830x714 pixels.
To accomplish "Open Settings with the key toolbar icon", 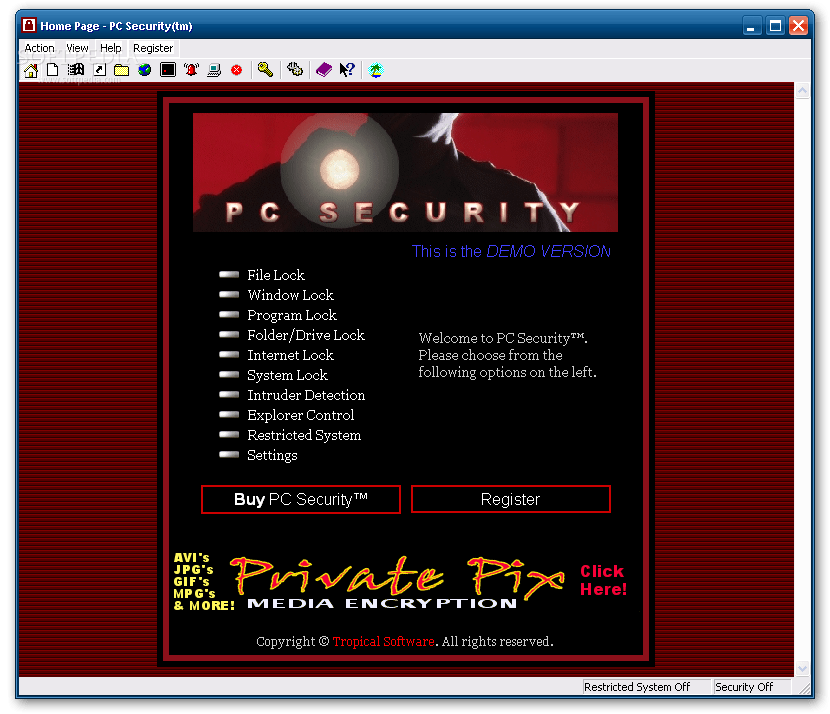I will point(263,69).
